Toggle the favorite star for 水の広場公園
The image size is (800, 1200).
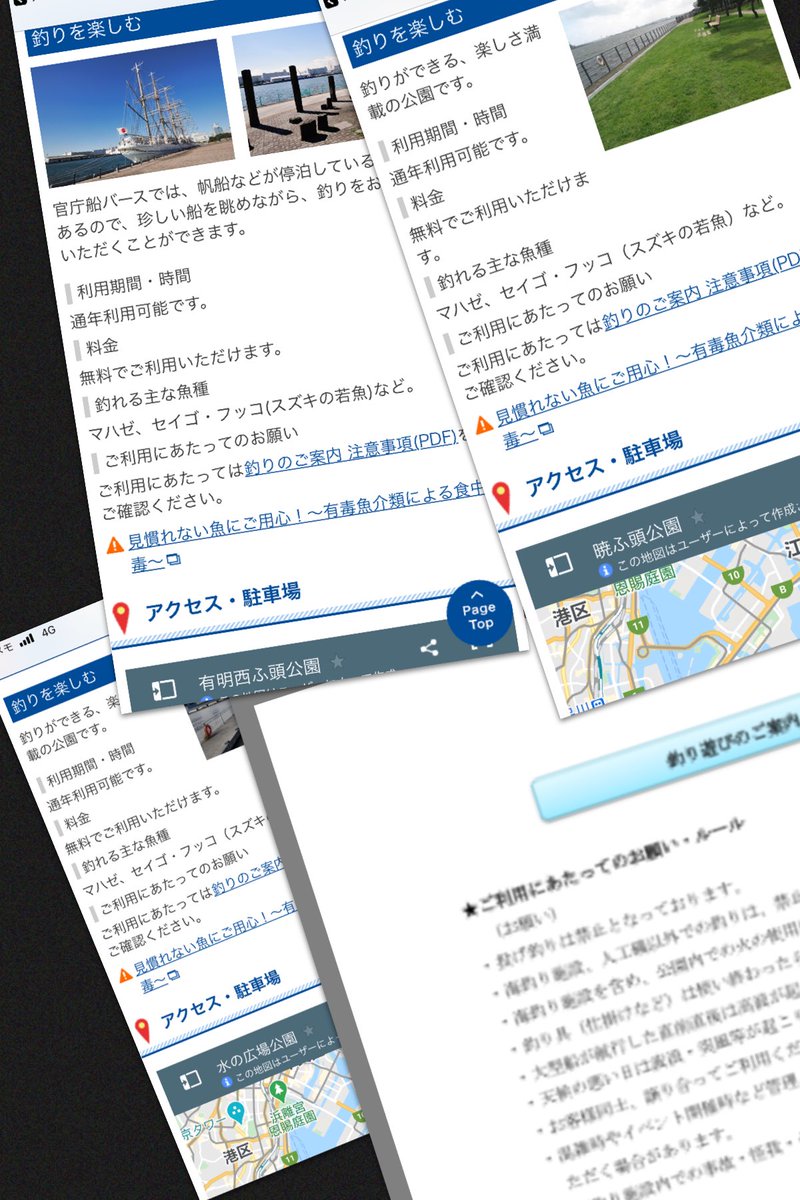307,1033
